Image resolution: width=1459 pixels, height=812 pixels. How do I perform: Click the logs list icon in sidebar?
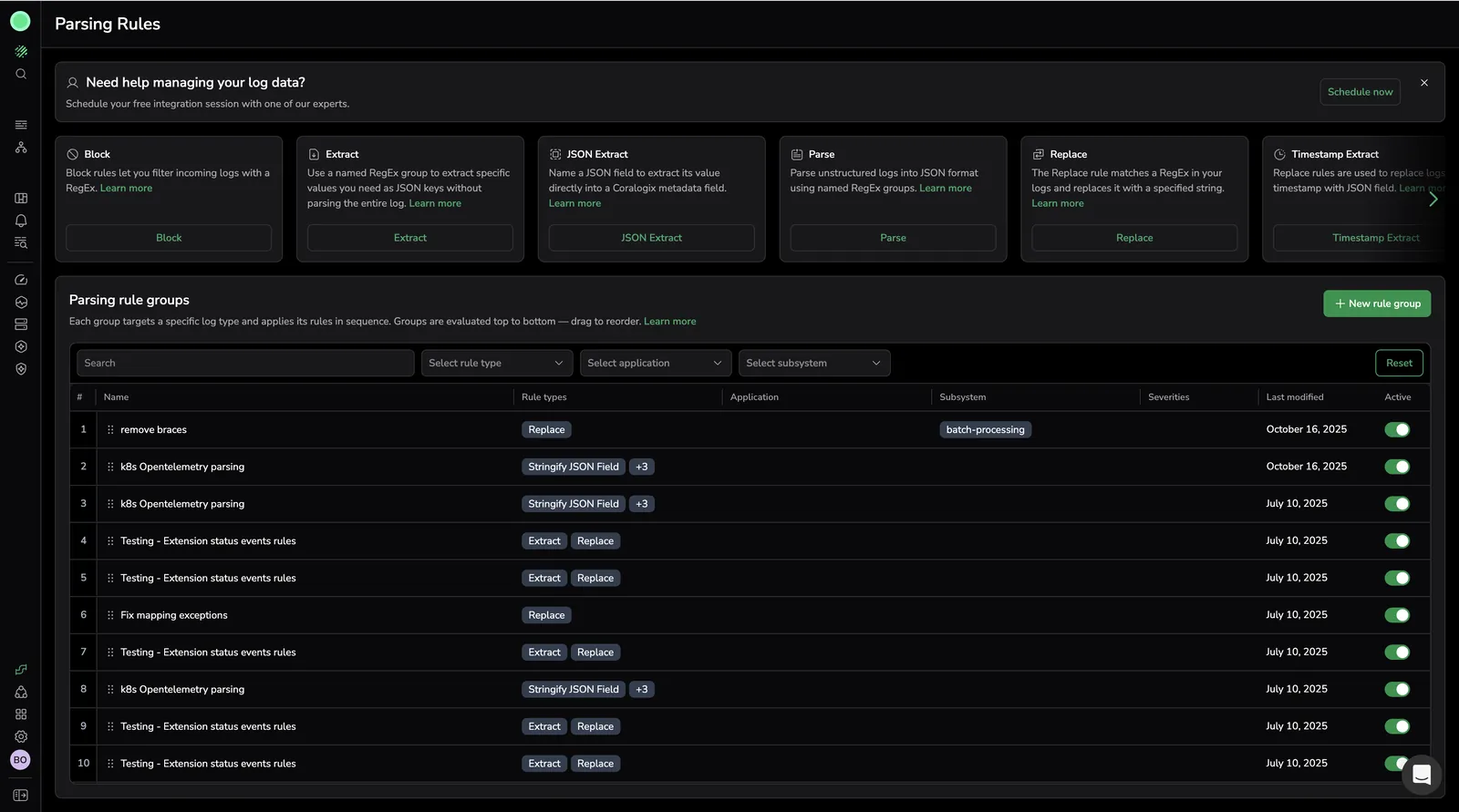21,125
